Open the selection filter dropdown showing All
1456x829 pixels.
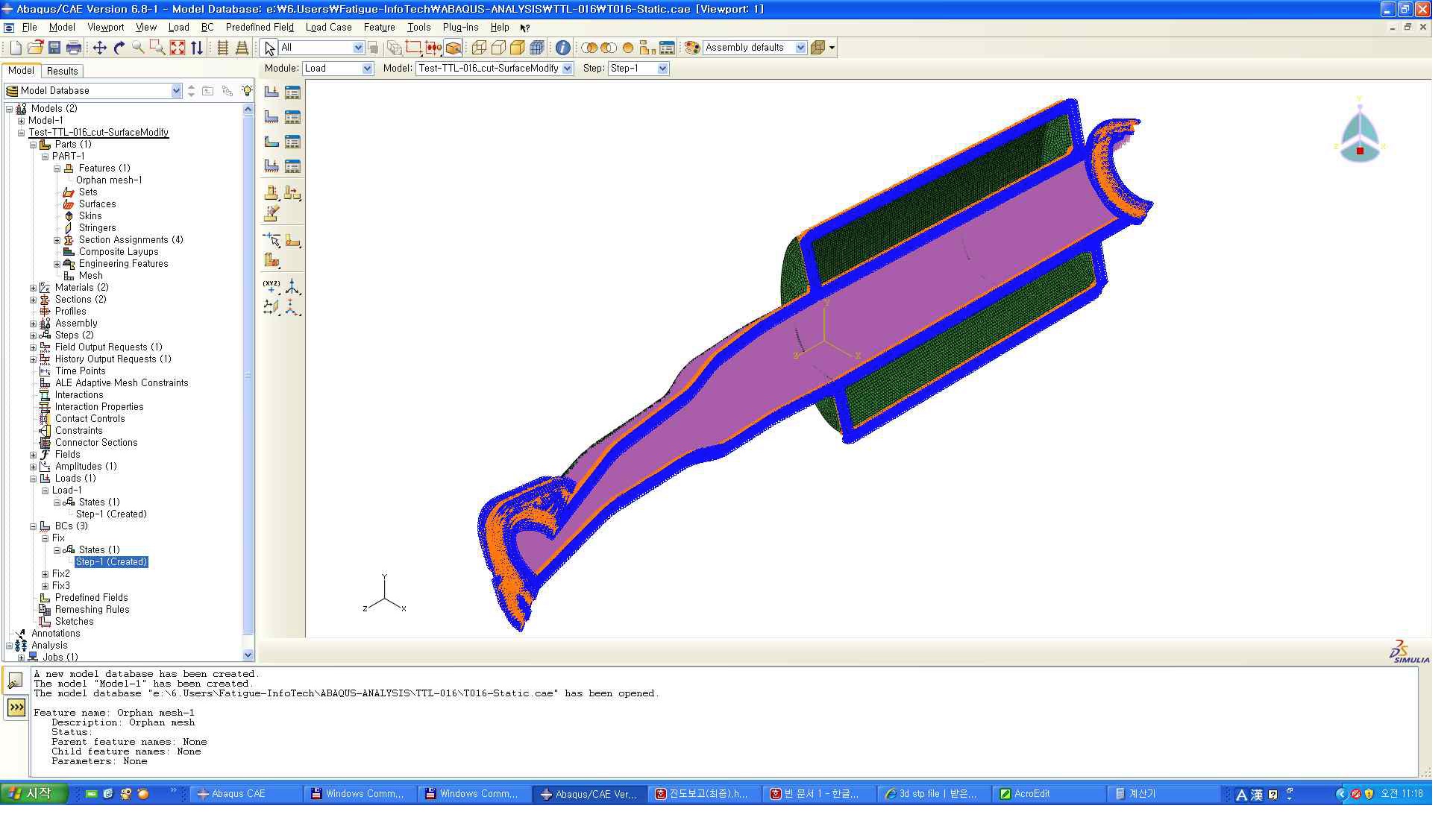(x=322, y=48)
